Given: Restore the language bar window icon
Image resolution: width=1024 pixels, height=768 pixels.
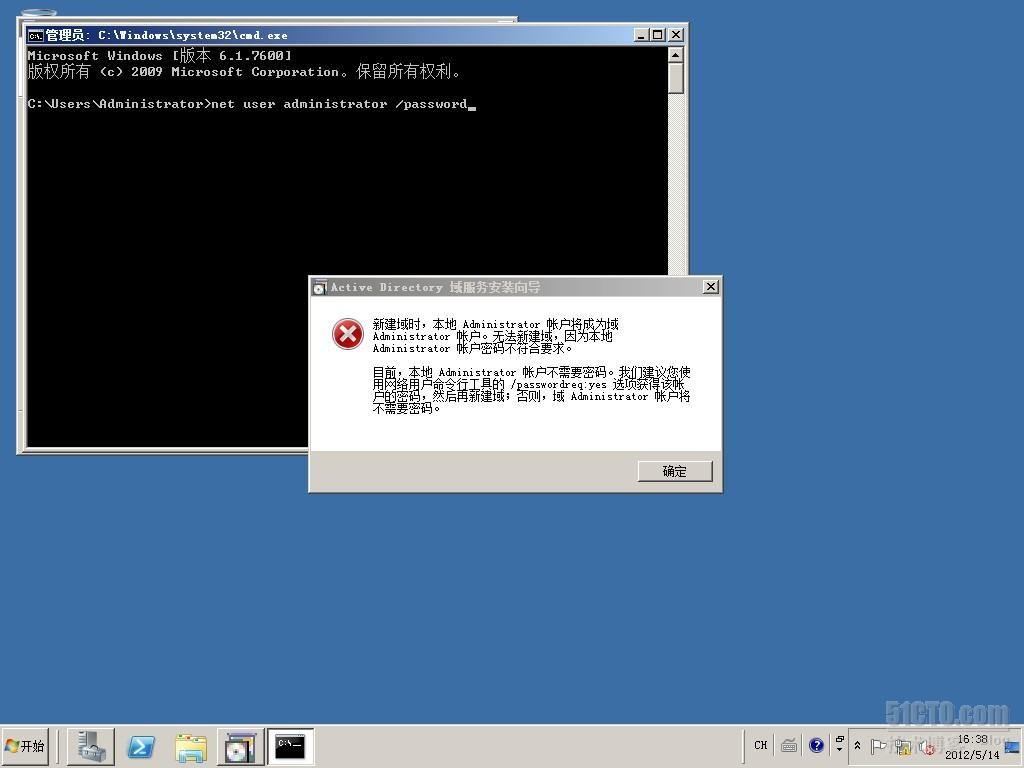Looking at the screenshot, I should point(839,739).
